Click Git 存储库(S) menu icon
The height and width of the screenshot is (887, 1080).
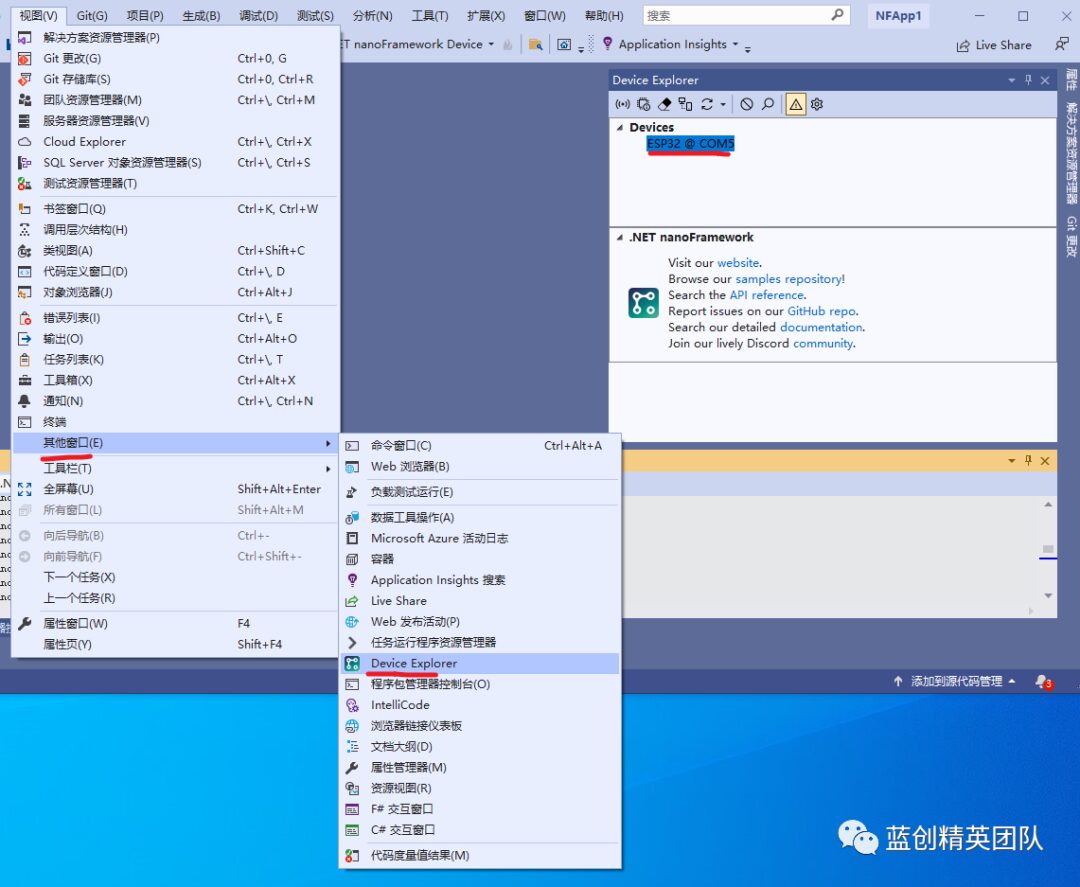tap(25, 79)
